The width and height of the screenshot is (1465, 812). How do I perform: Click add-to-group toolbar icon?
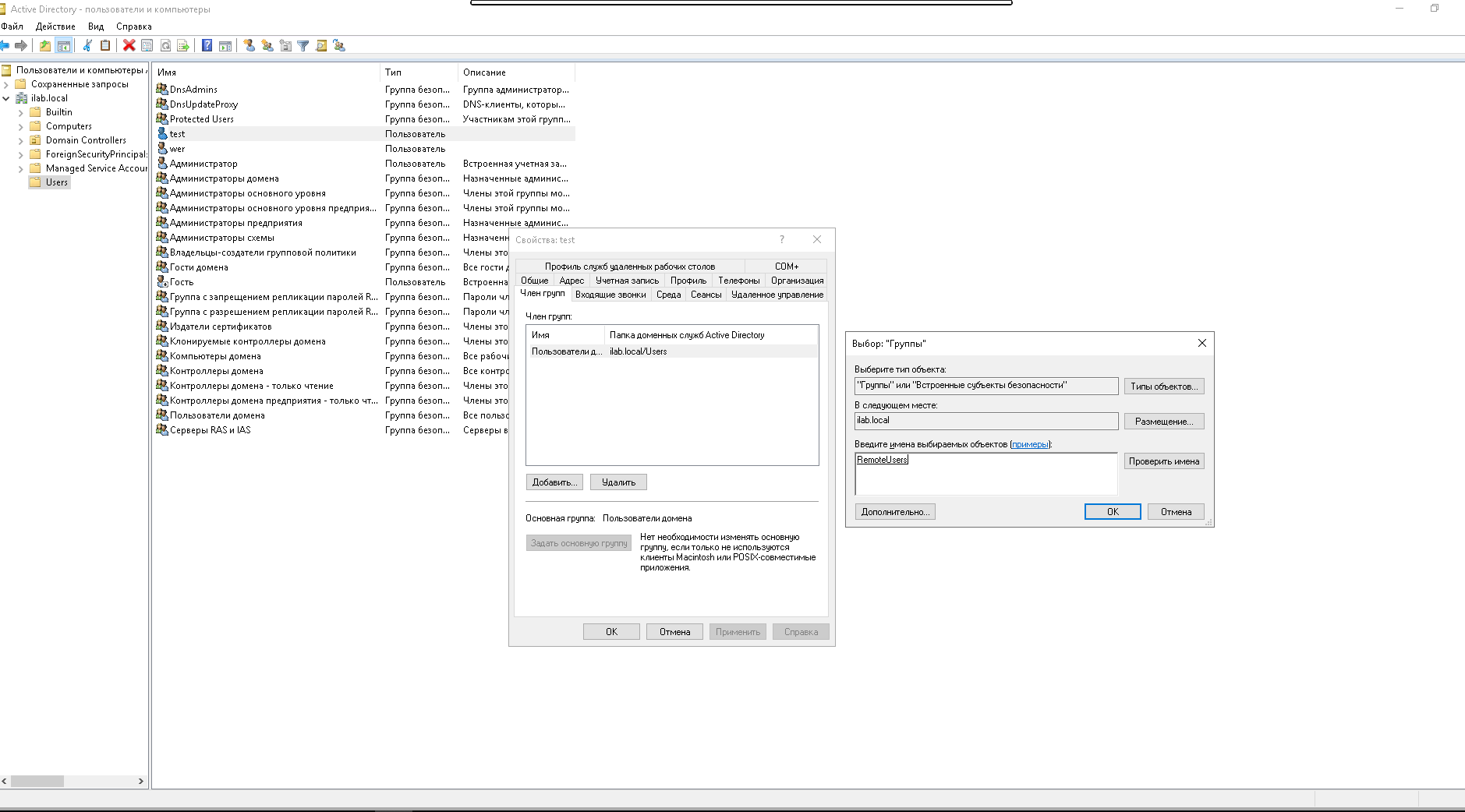339,46
